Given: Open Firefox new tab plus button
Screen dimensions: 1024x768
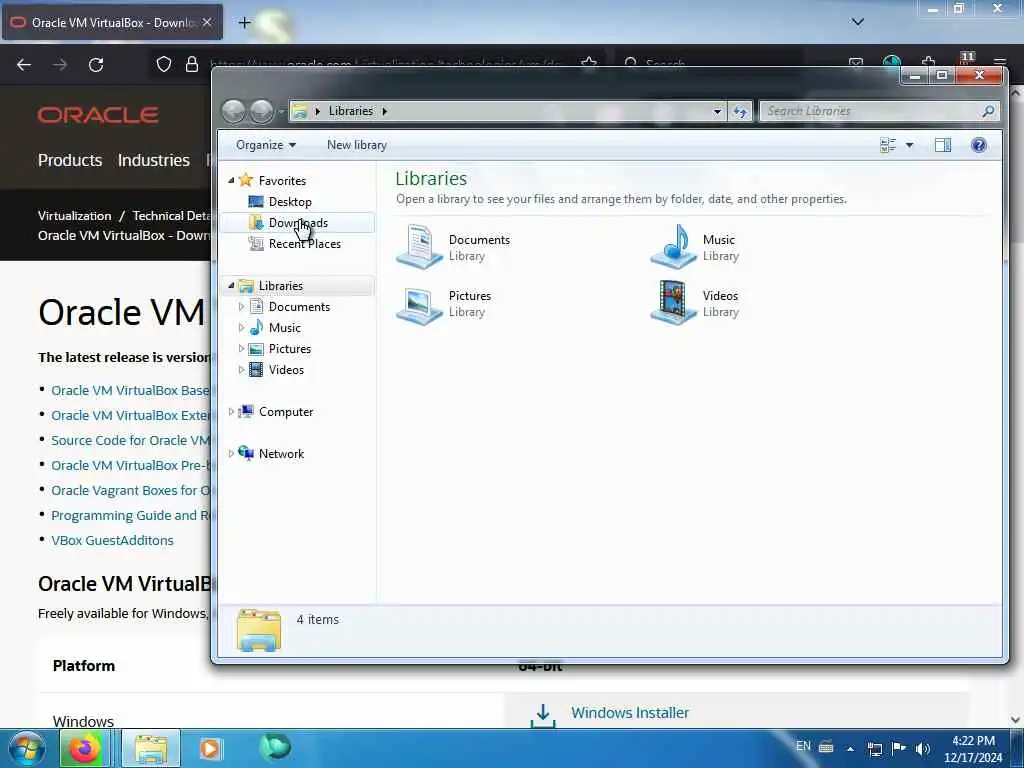Looking at the screenshot, I should tap(244, 23).
